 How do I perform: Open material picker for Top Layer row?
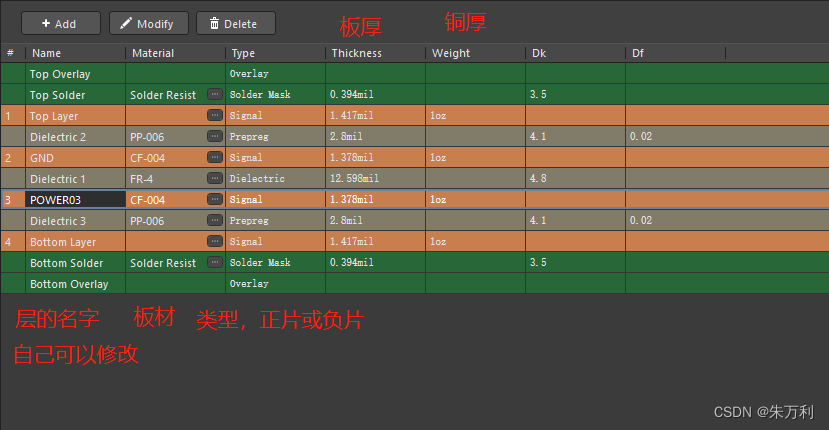click(x=215, y=115)
